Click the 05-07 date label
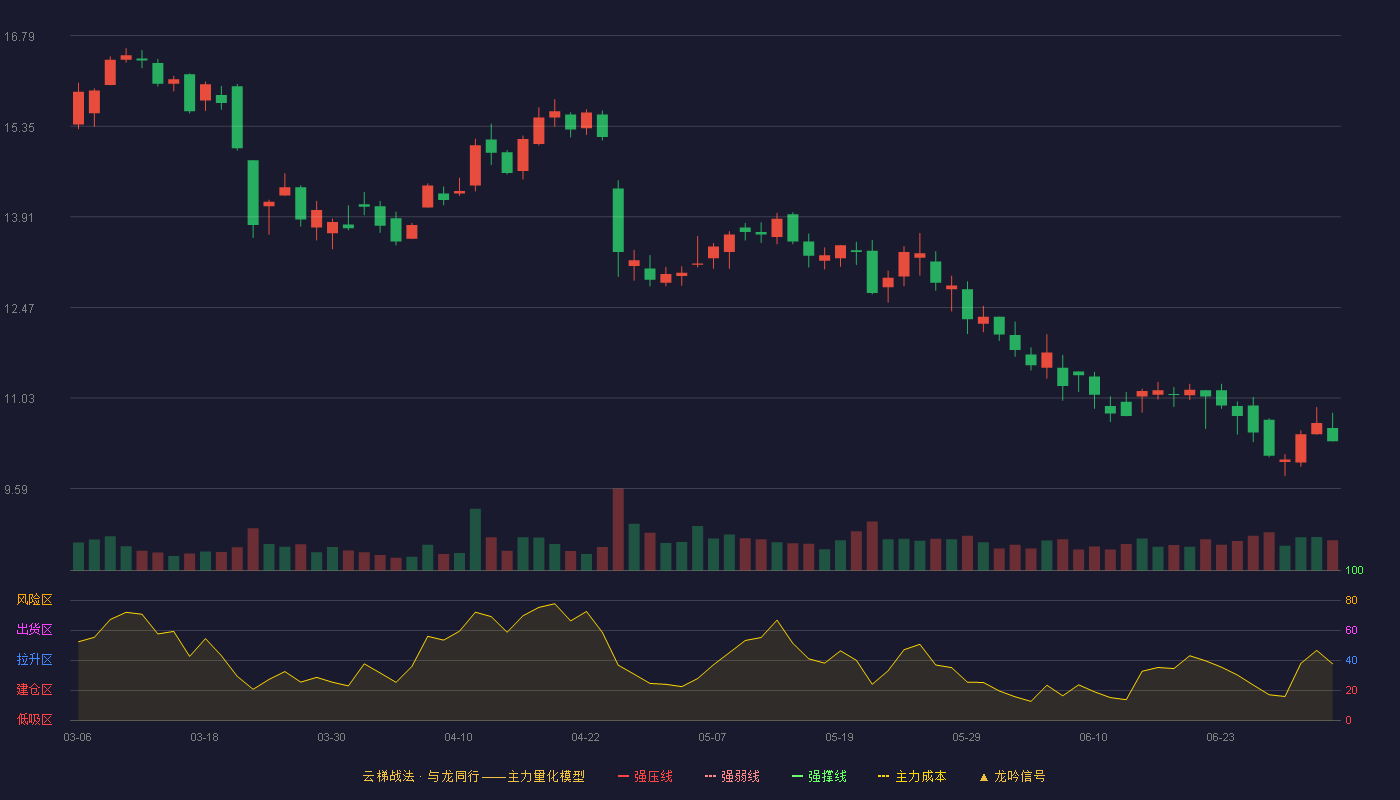Screen dimensions: 1400x800 click(712, 737)
